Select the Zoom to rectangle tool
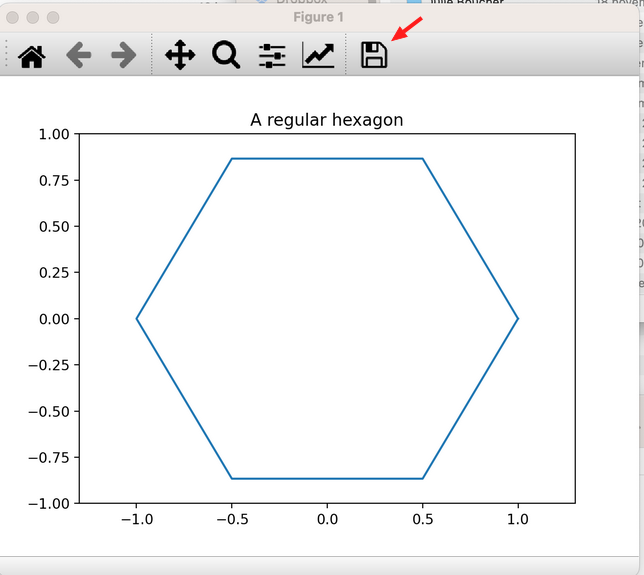644x575 pixels. pyautogui.click(x=226, y=56)
